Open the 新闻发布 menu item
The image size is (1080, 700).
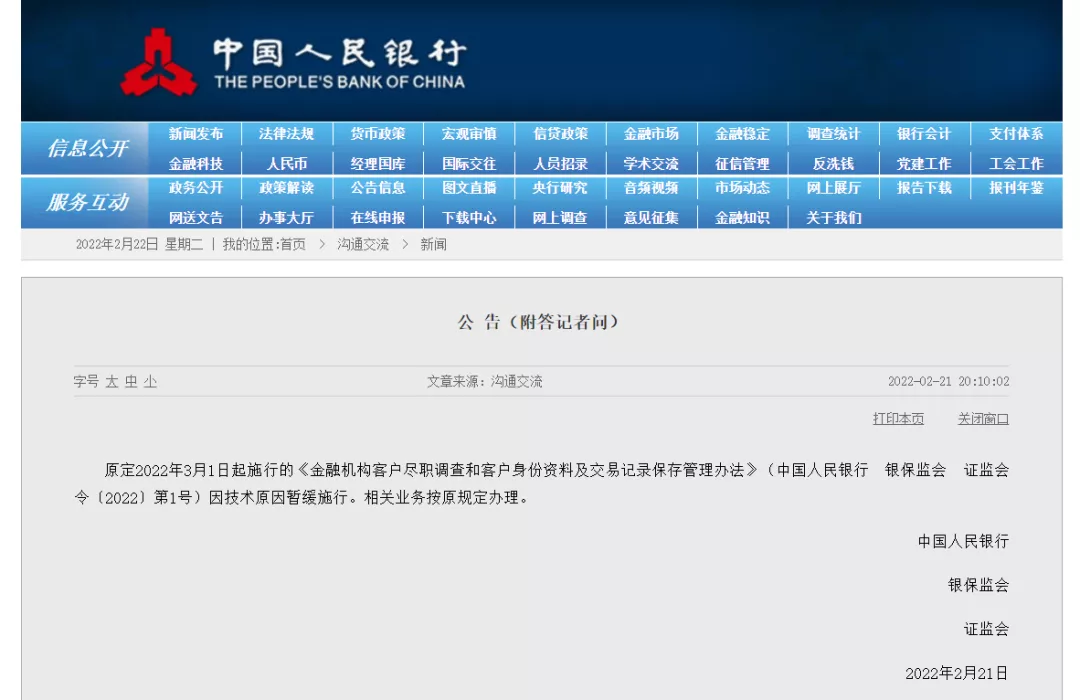click(196, 134)
